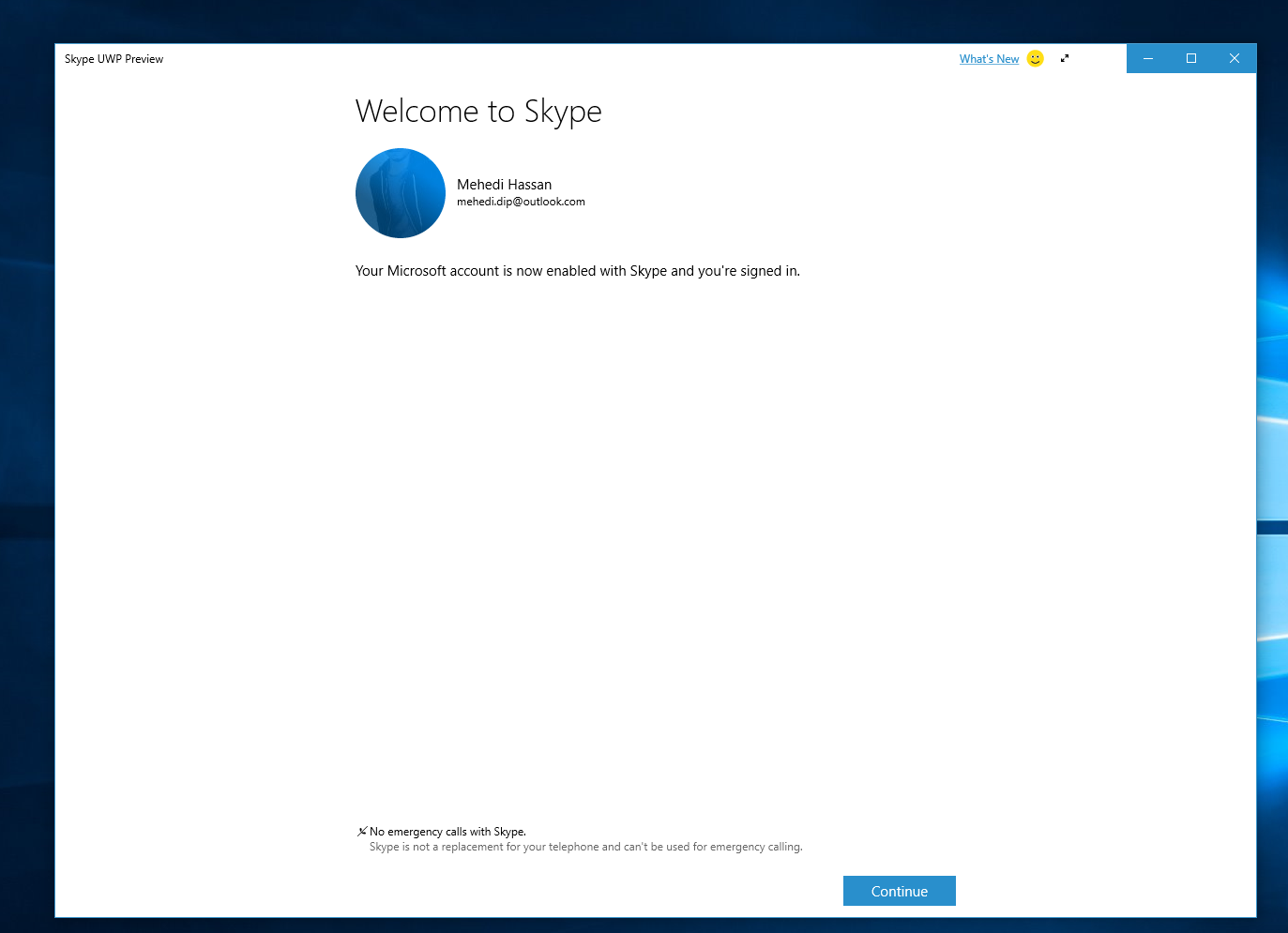Click the 'Skype is not a replacement' disclaimer
1288x933 pixels.
point(585,847)
